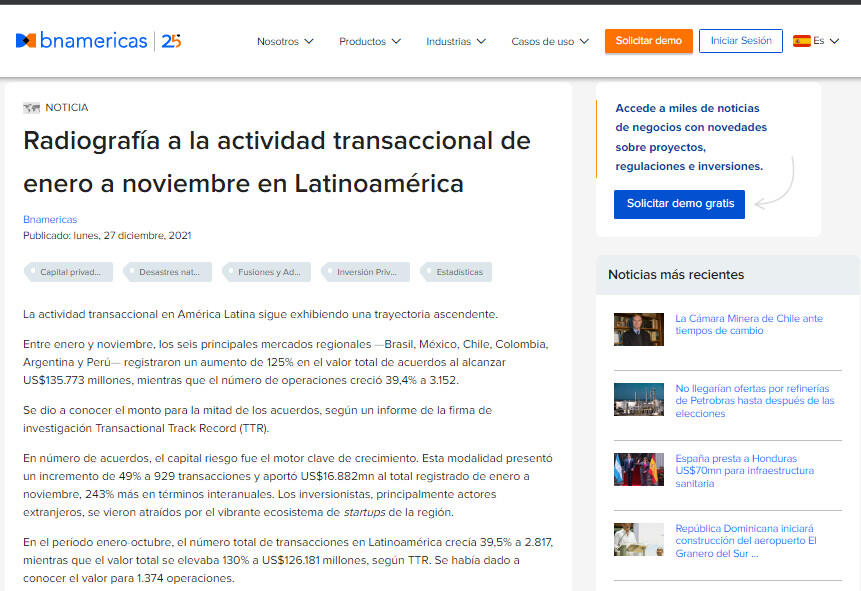Image resolution: width=861 pixels, height=591 pixels.
Task: Expand the Nosotros dropdown menu
Action: [285, 42]
